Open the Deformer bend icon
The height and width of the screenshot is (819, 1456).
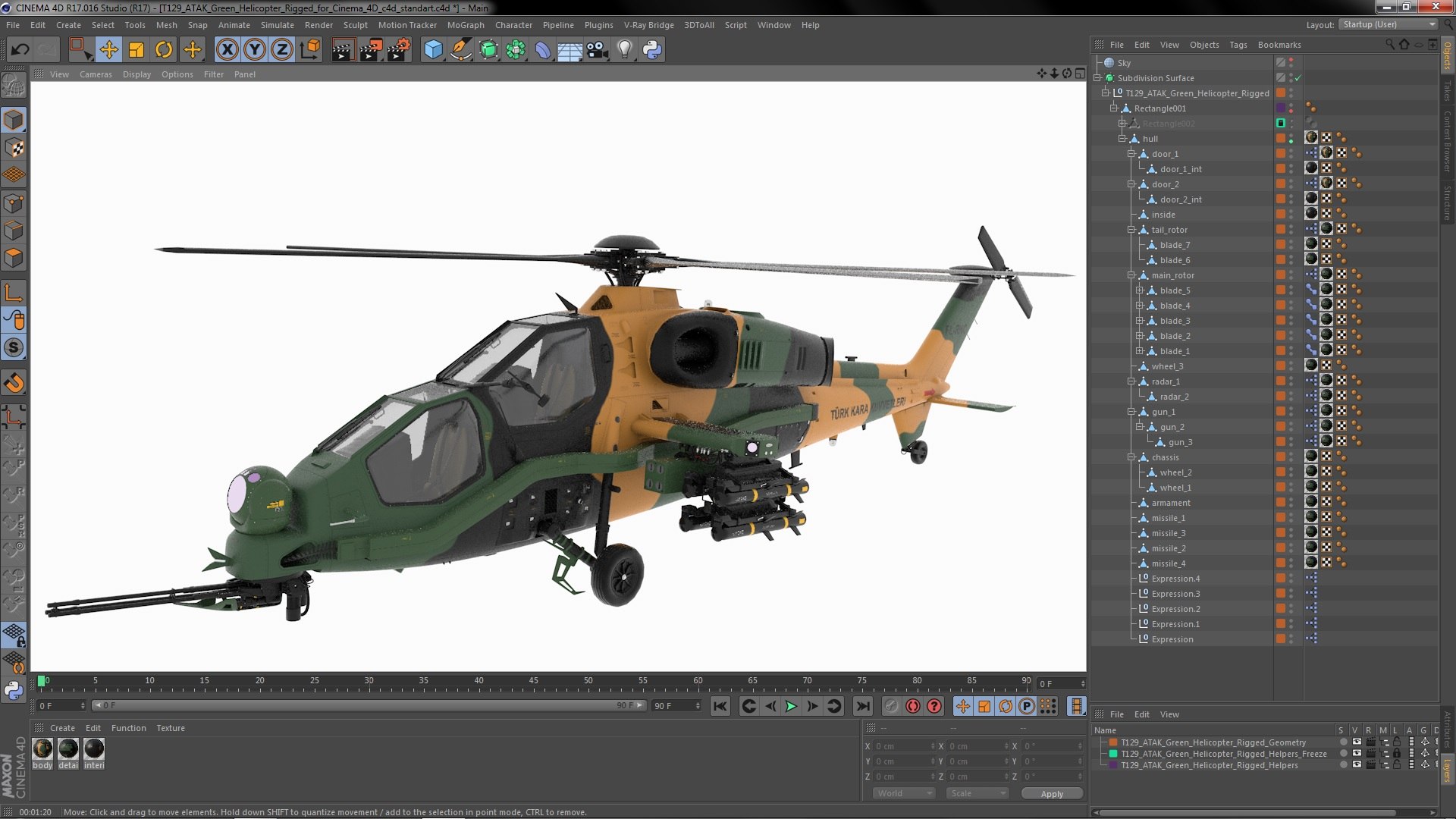point(543,50)
